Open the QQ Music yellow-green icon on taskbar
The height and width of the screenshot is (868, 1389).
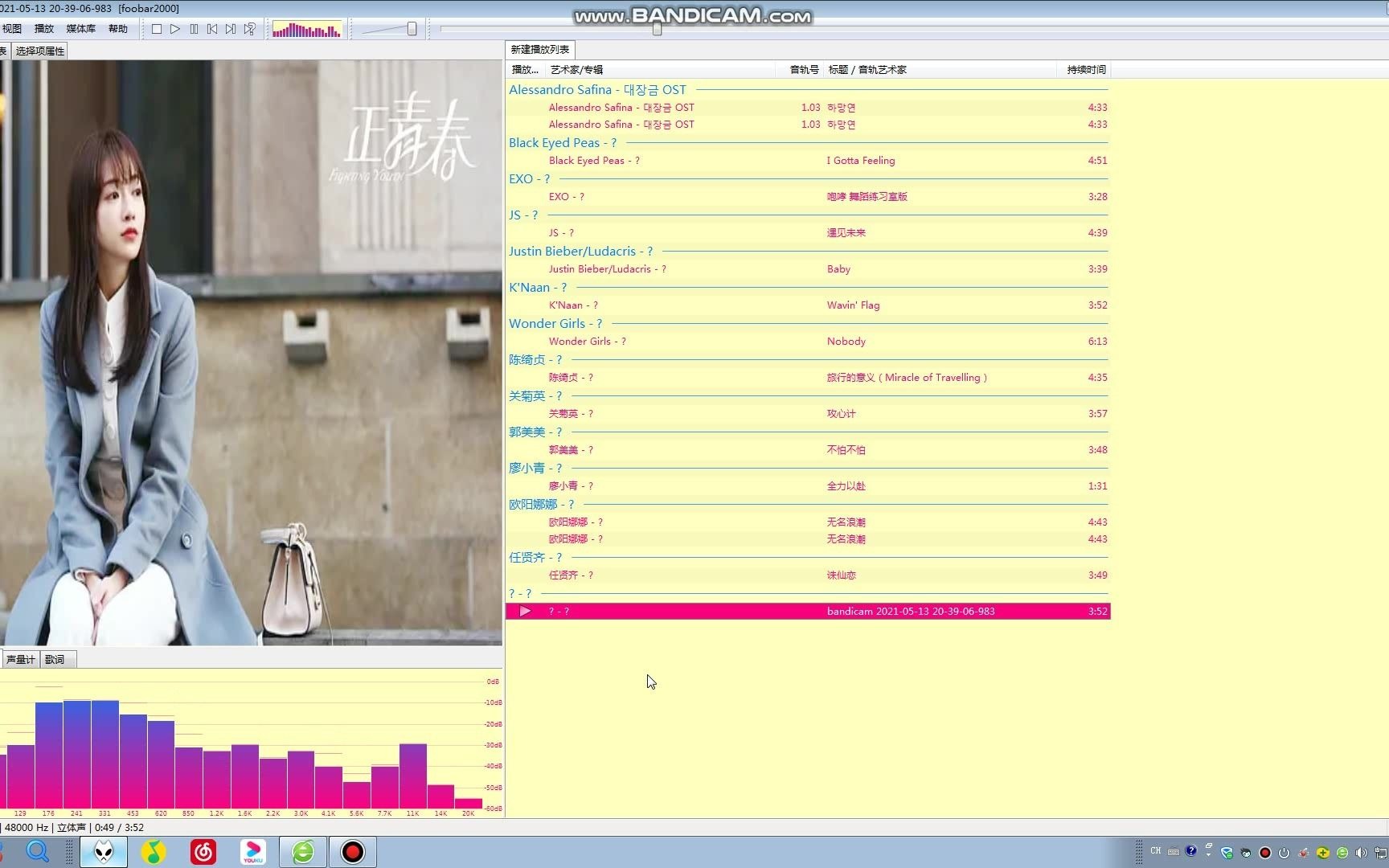click(x=154, y=852)
